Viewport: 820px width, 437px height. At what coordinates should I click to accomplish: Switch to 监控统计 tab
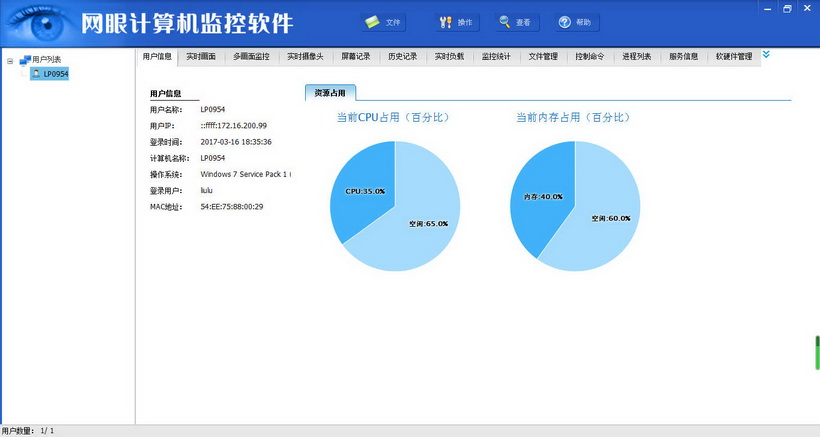click(x=496, y=56)
